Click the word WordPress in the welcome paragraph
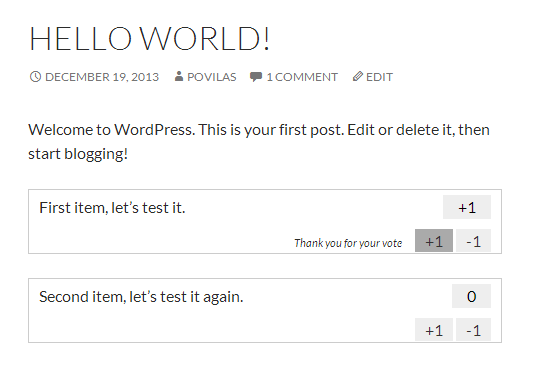 point(154,130)
